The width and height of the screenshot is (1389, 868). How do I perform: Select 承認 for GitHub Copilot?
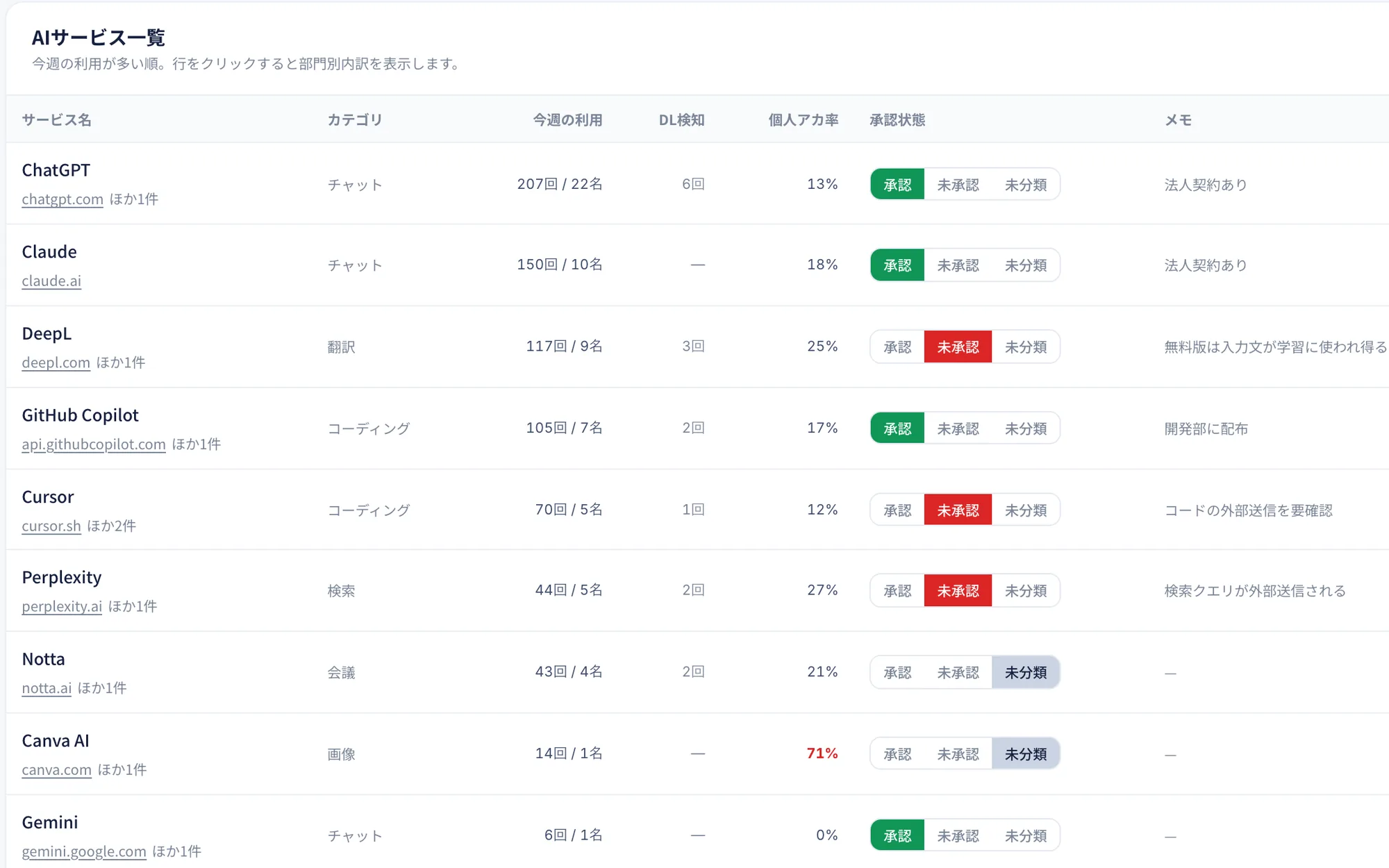(x=897, y=428)
